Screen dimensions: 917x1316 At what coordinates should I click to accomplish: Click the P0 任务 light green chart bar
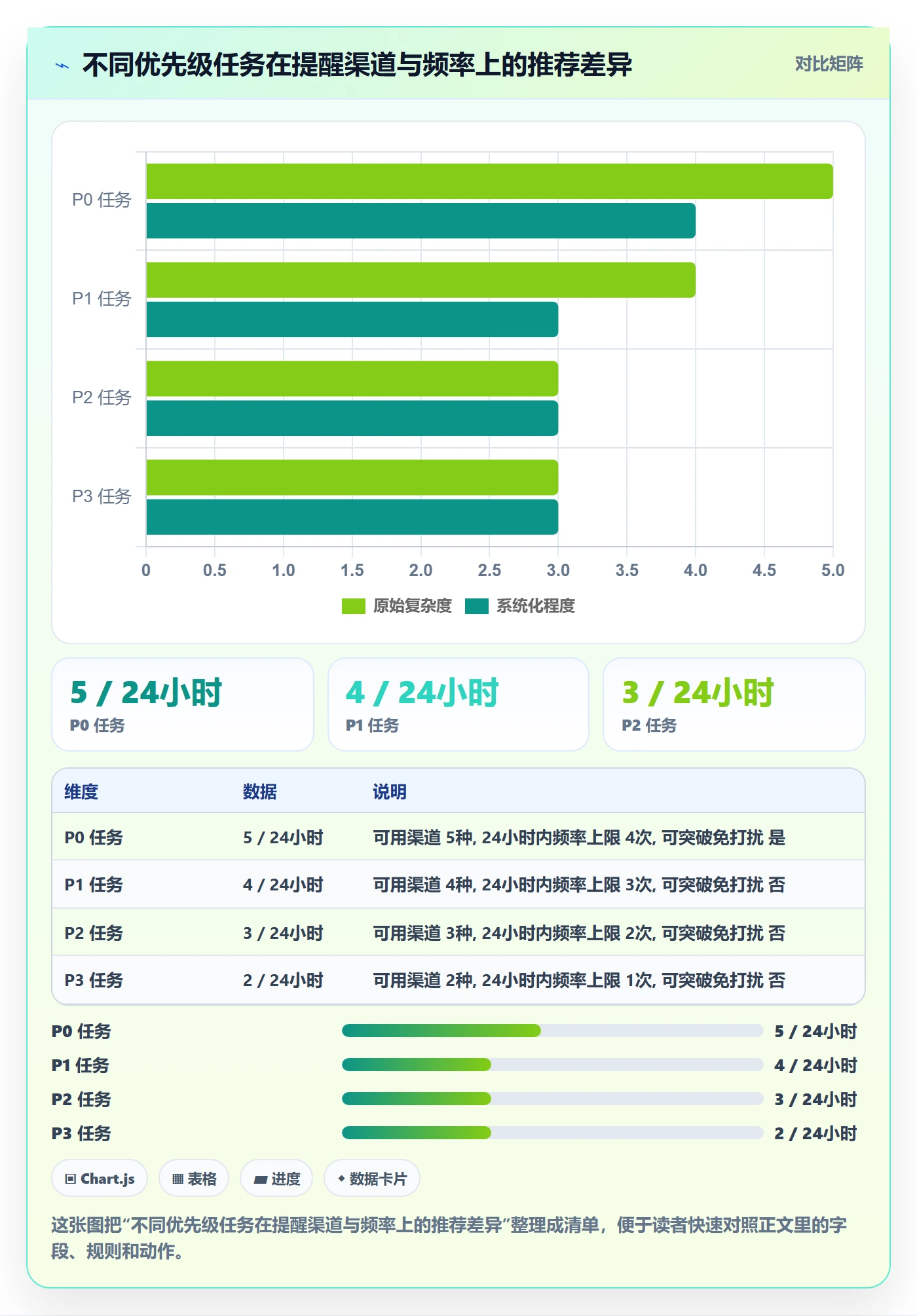(489, 181)
